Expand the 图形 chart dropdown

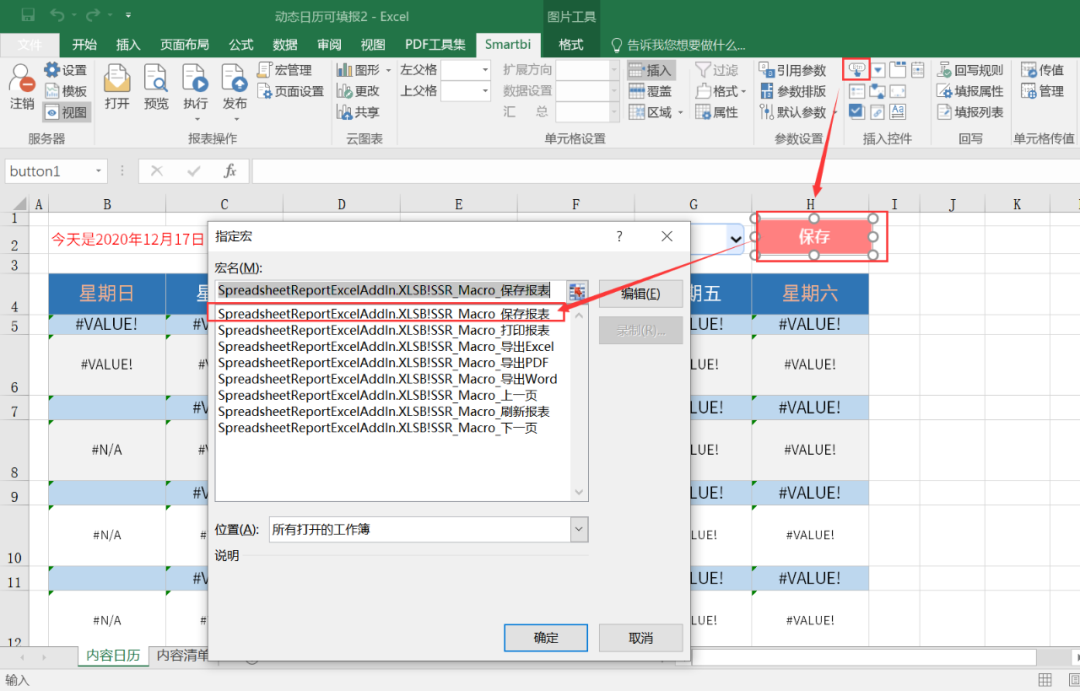388,70
